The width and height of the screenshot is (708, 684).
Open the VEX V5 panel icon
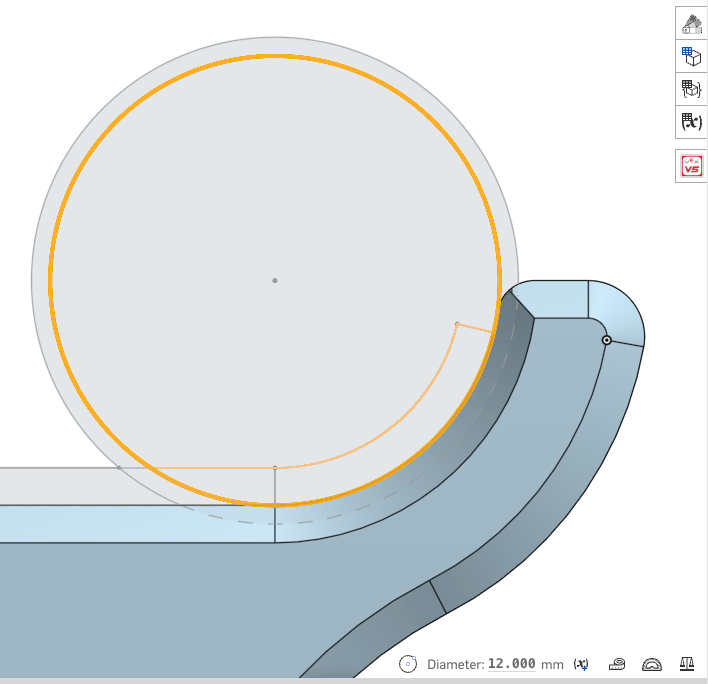pyautogui.click(x=692, y=166)
